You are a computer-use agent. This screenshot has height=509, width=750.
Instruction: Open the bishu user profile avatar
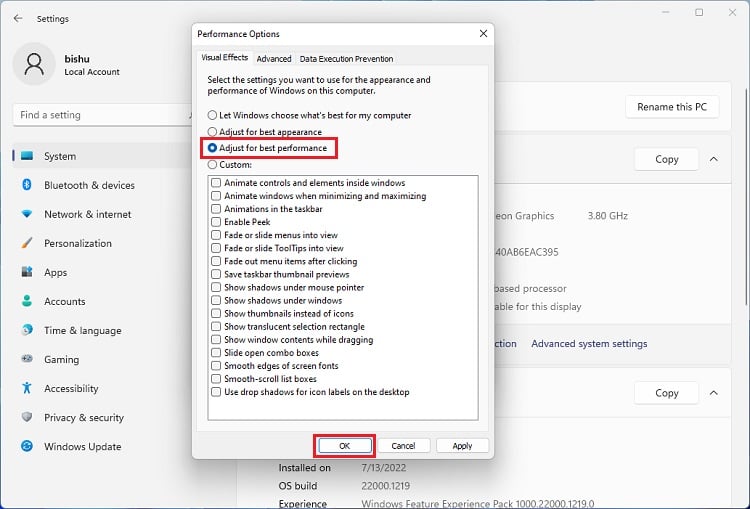[34, 64]
